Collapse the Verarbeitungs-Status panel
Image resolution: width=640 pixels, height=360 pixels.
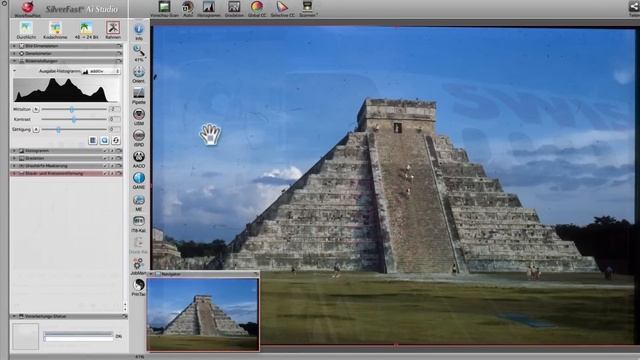coord(14,316)
